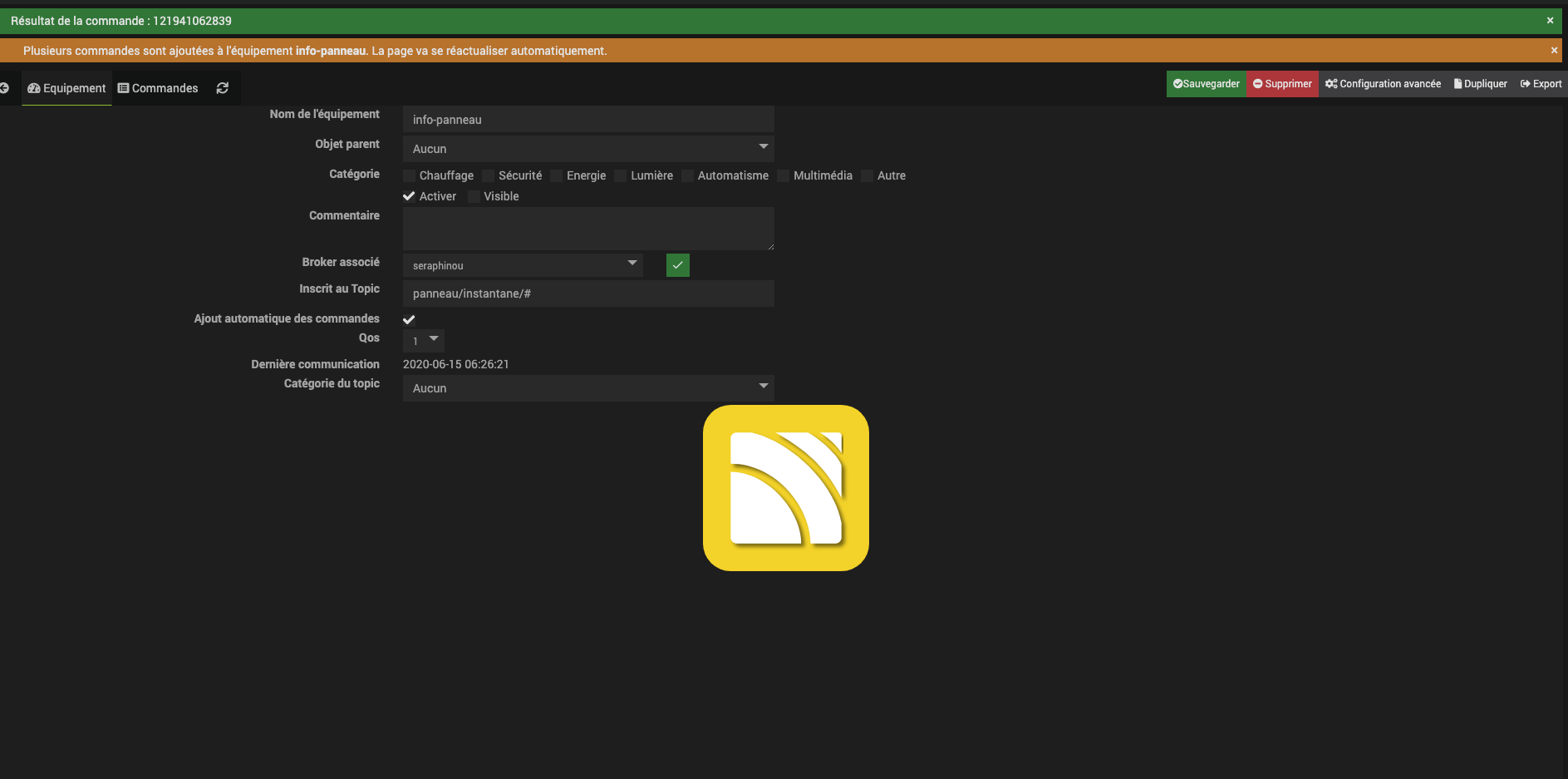
Task: Export the equipment configuration
Action: point(1541,84)
